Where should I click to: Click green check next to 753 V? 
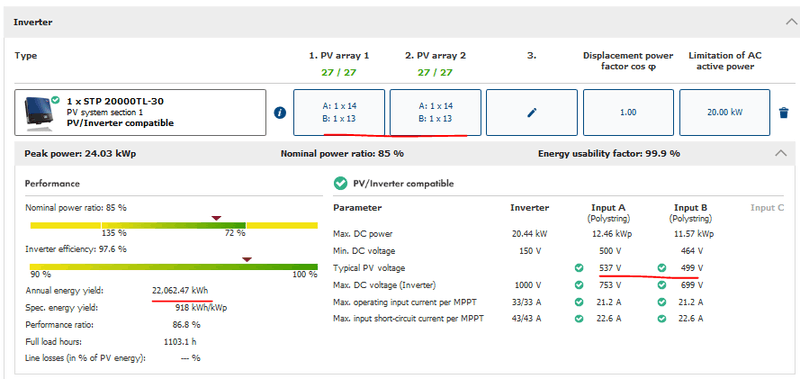tap(579, 285)
